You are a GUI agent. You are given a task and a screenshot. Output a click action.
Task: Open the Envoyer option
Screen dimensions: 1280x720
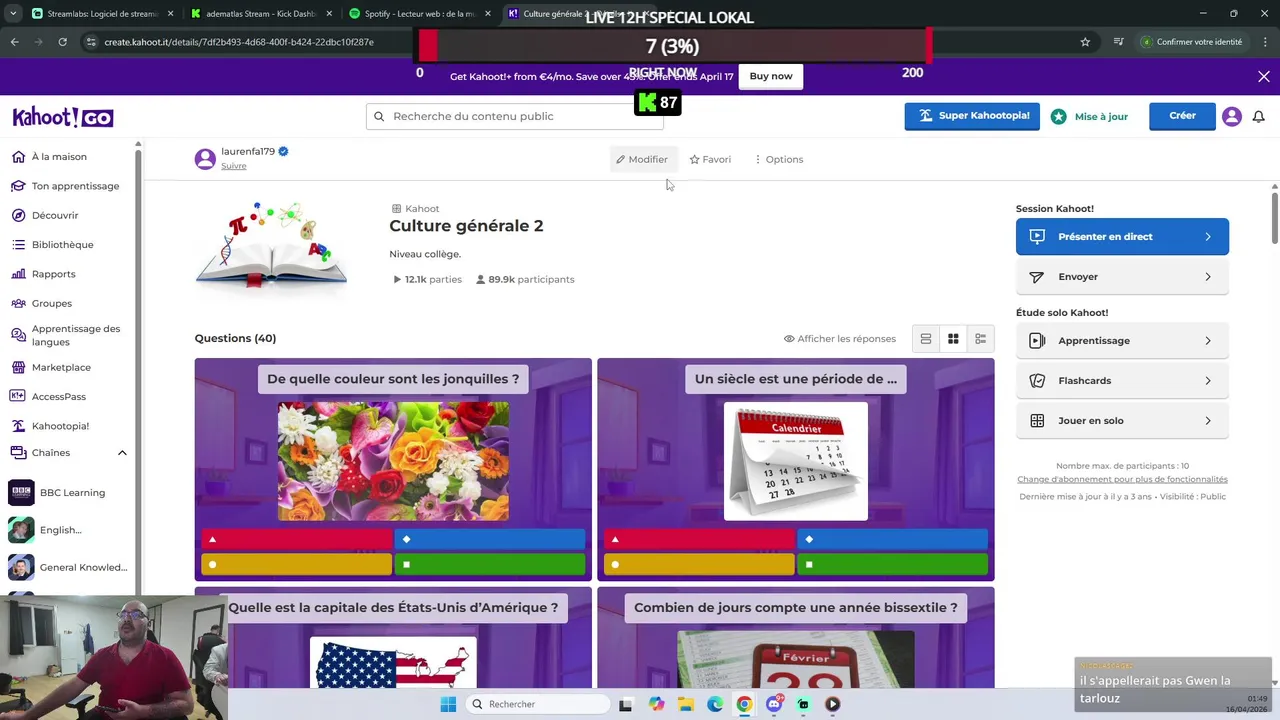pos(1122,277)
